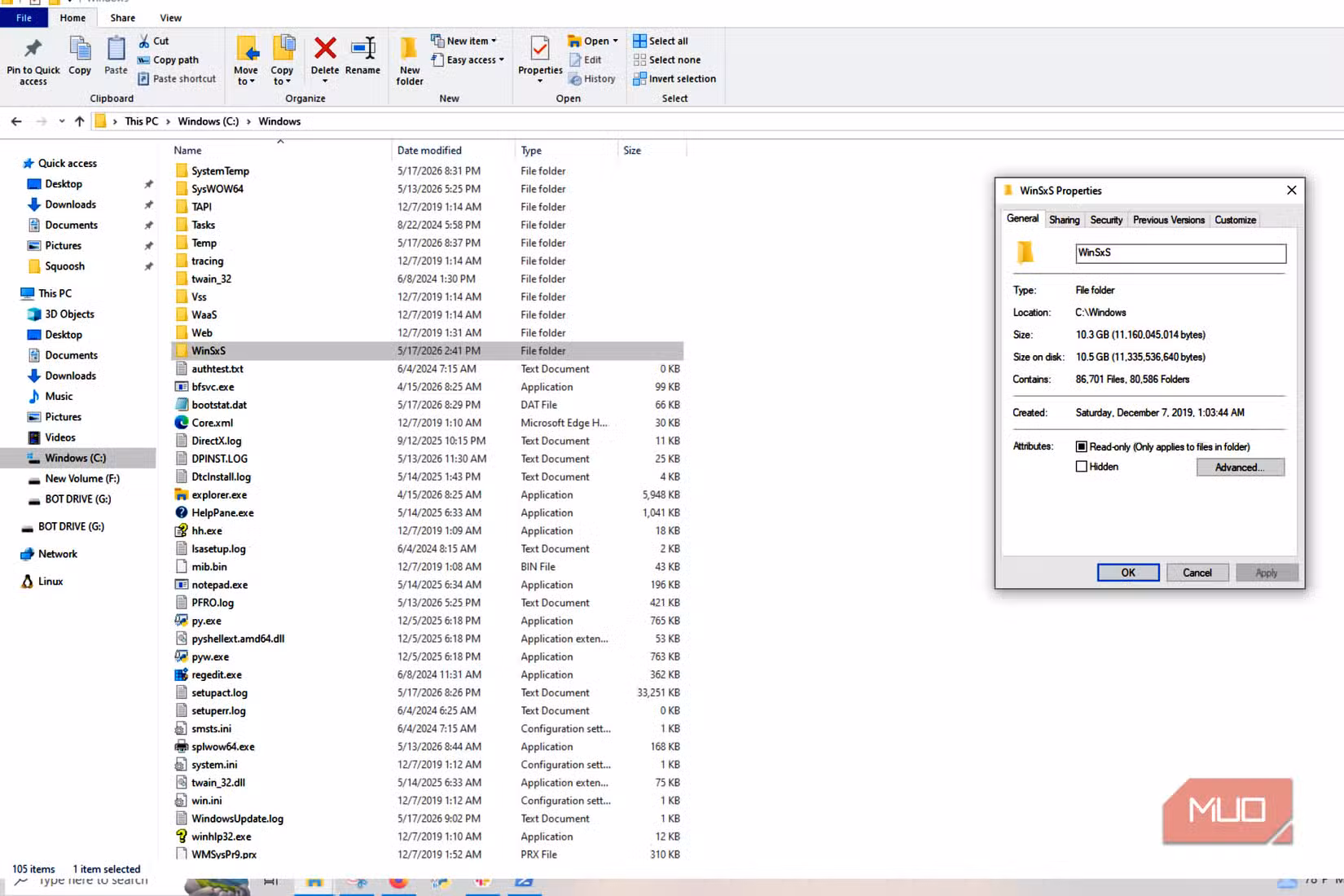Sort by the Date modified column
The height and width of the screenshot is (896, 1344).
point(453,151)
